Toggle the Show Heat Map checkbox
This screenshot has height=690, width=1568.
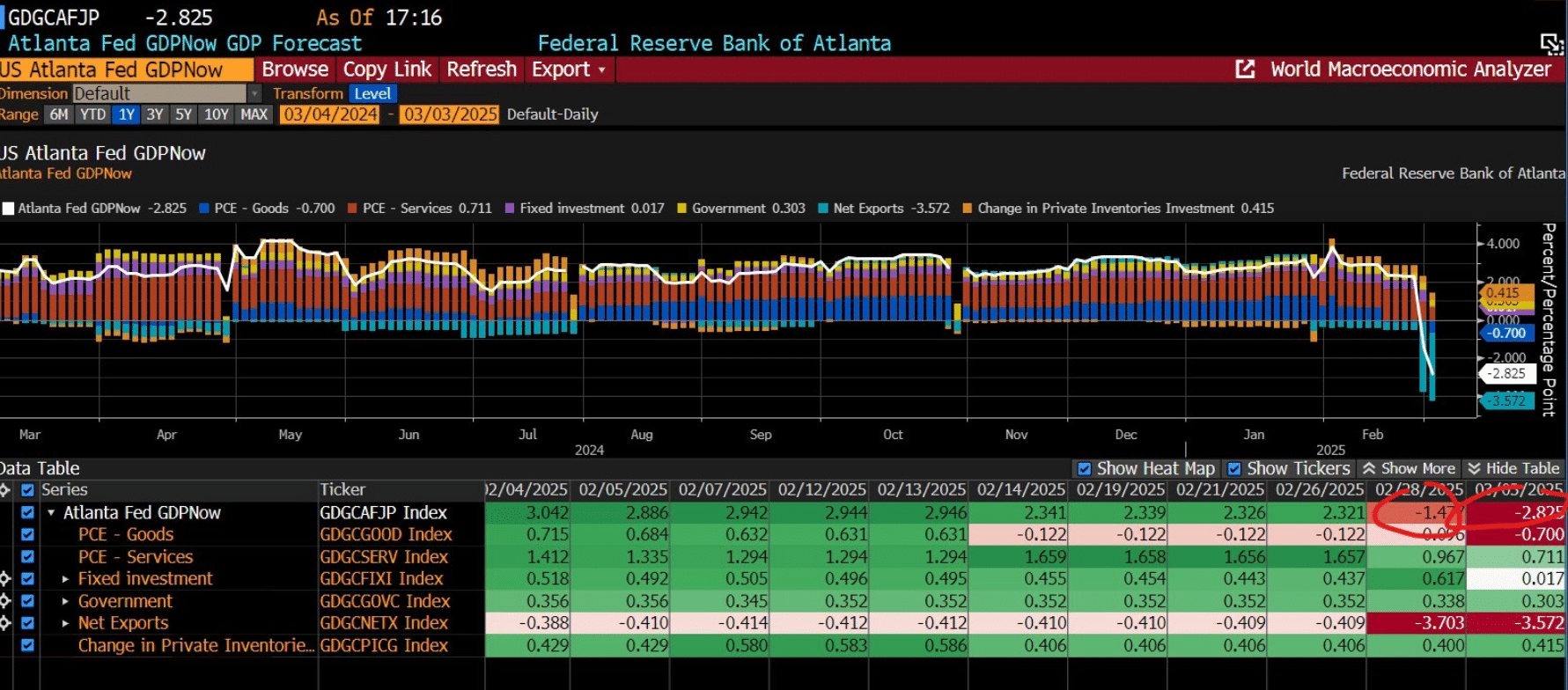[x=1085, y=469]
